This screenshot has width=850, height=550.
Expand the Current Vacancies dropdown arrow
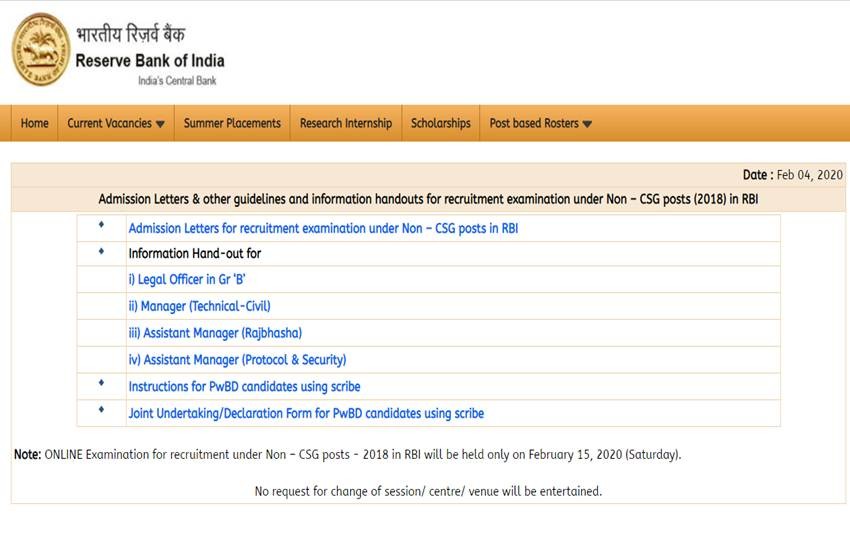[x=160, y=124]
